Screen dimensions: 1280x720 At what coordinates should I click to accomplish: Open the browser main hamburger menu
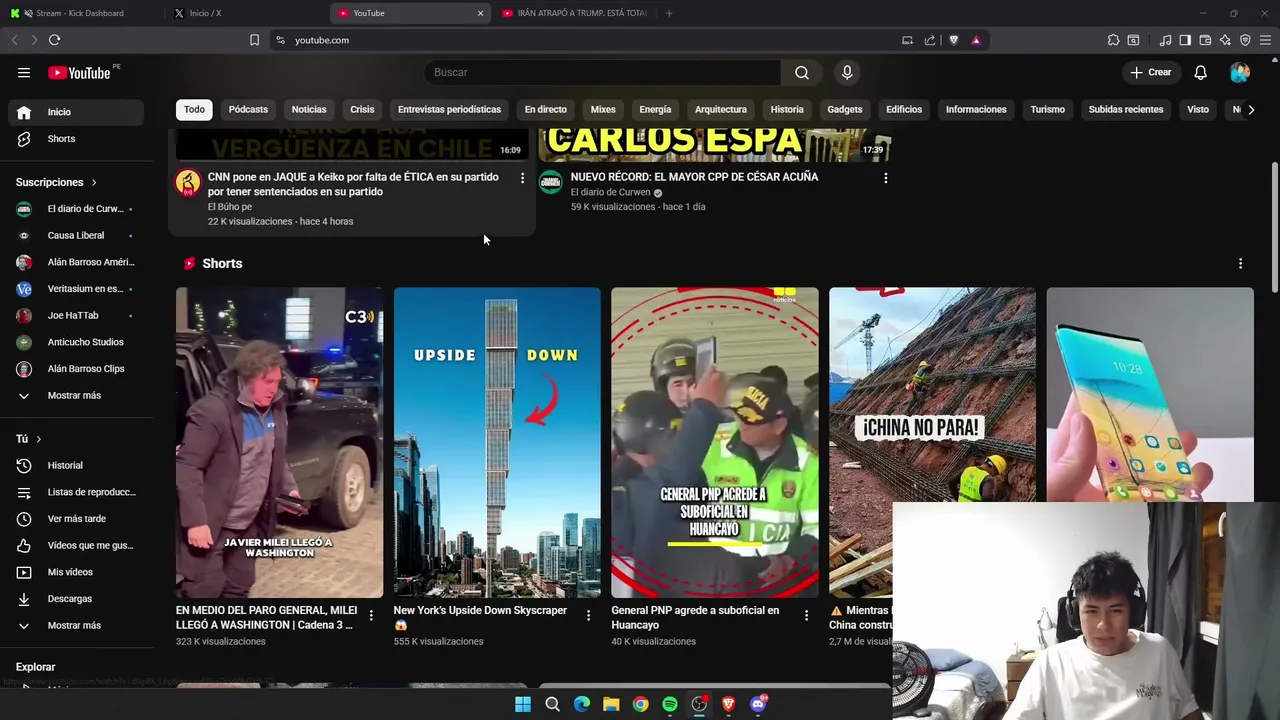[x=1266, y=40]
